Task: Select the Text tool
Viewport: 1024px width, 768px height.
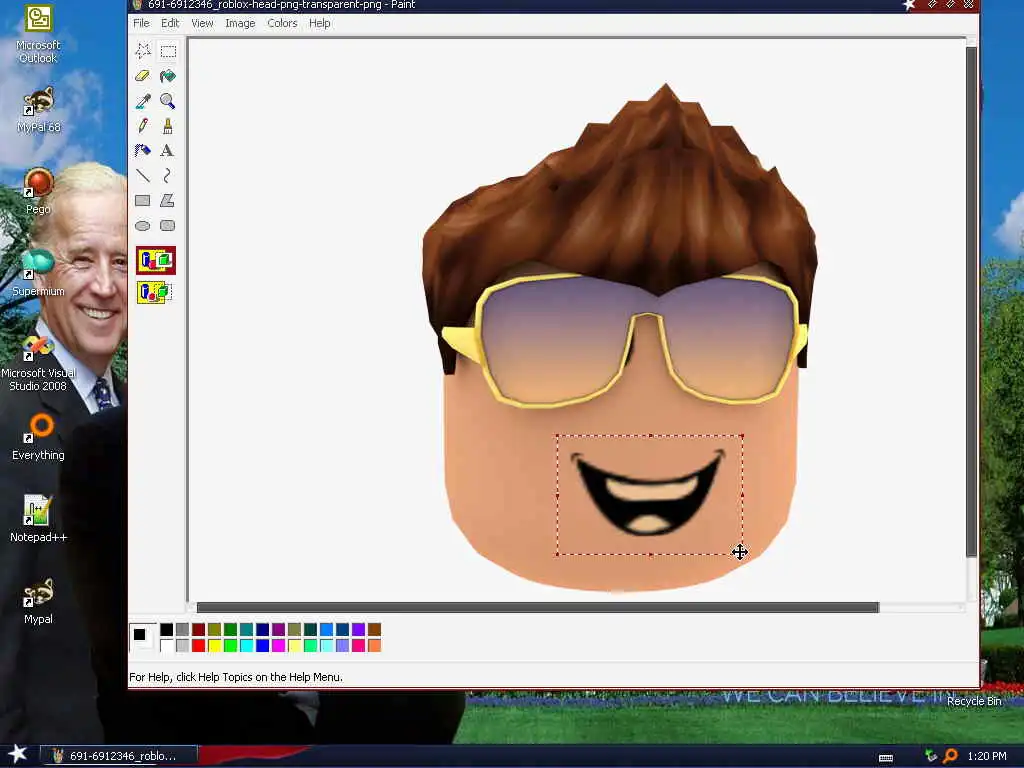Action: [168, 151]
